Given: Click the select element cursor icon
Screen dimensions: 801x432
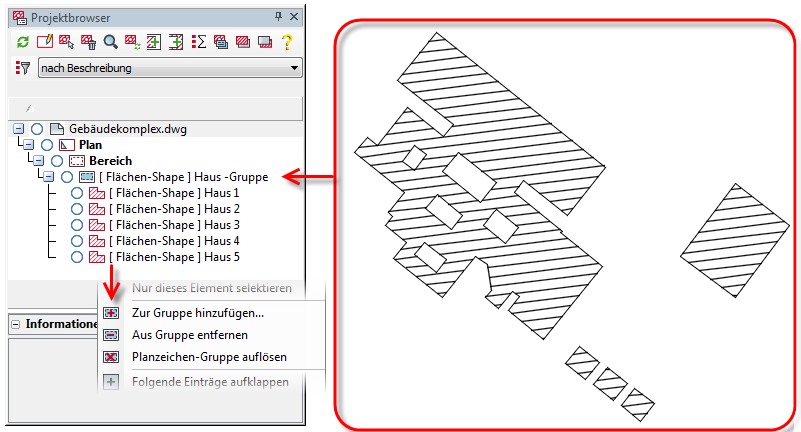Looking at the screenshot, I should (x=66, y=42).
